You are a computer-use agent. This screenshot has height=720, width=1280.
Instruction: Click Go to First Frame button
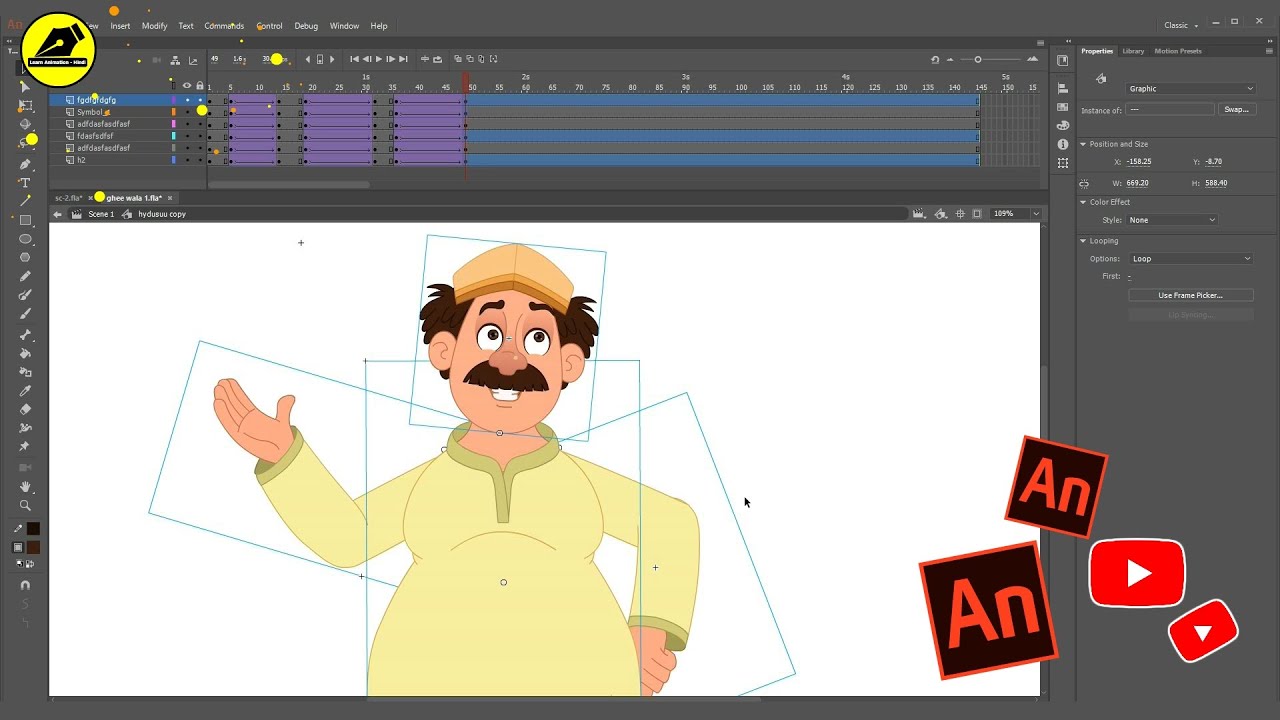coord(354,59)
